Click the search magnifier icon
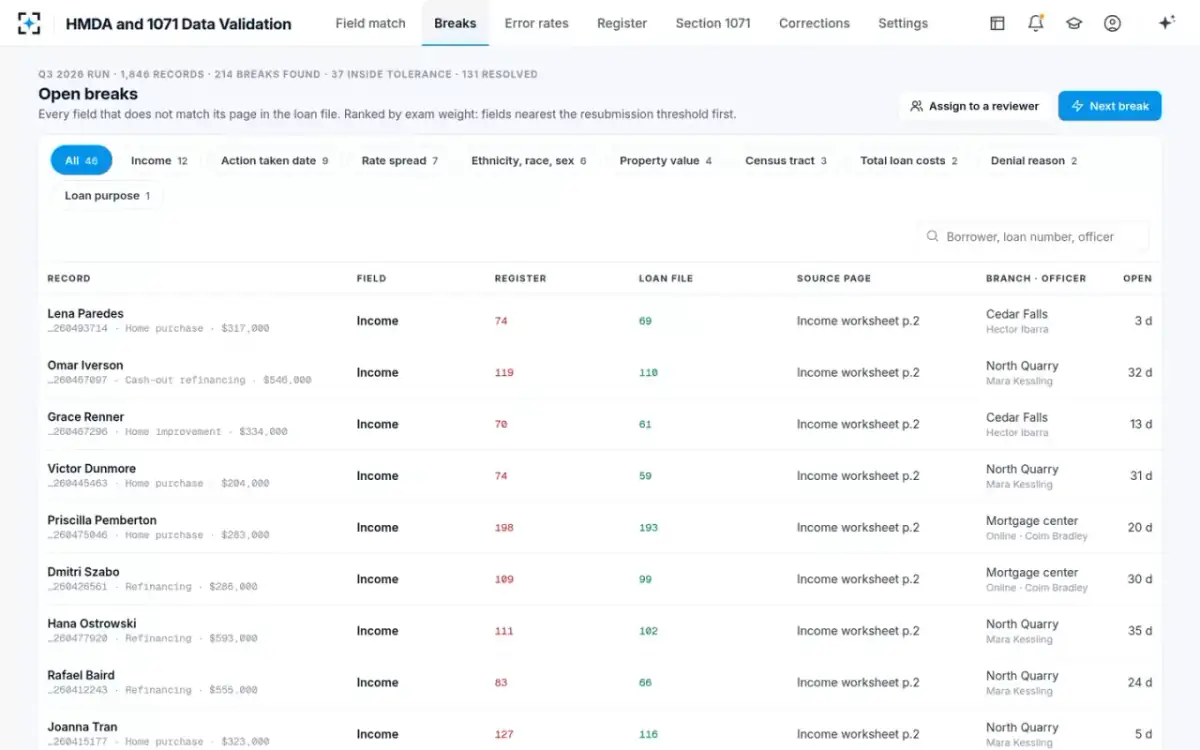The width and height of the screenshot is (1200, 750). pos(933,237)
